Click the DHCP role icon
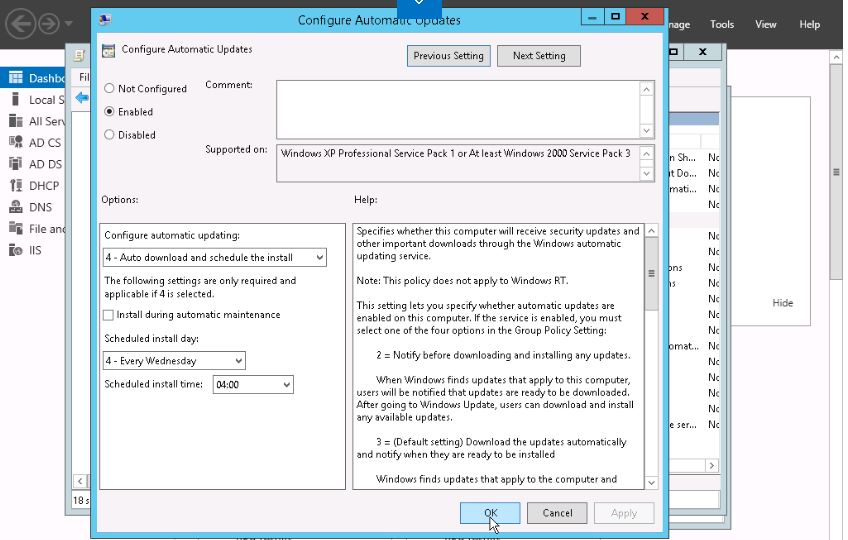This screenshot has width=848, height=540. coord(16,186)
